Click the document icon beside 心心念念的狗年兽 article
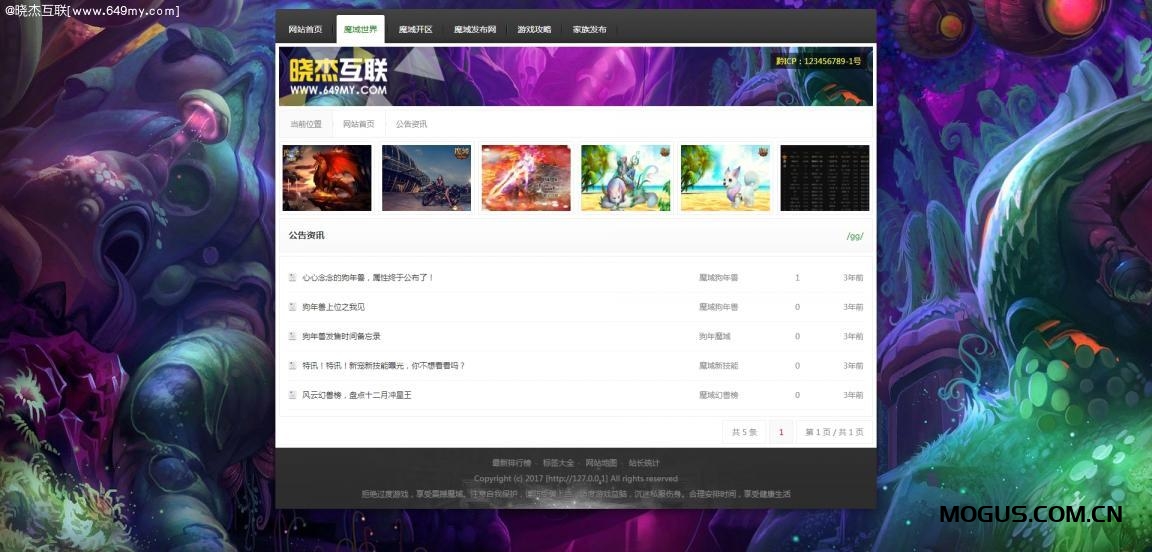 (x=292, y=278)
